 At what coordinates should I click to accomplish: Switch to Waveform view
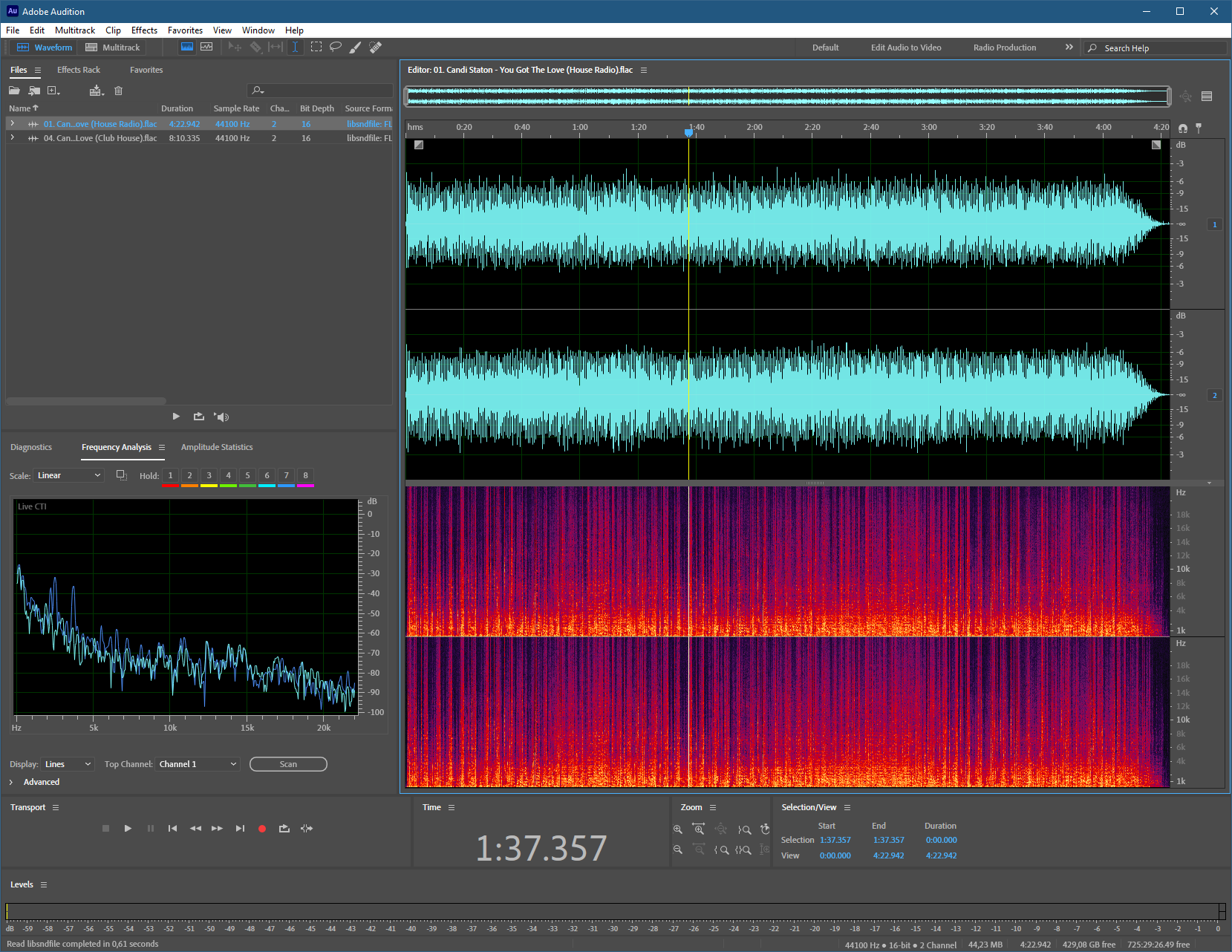coord(45,47)
